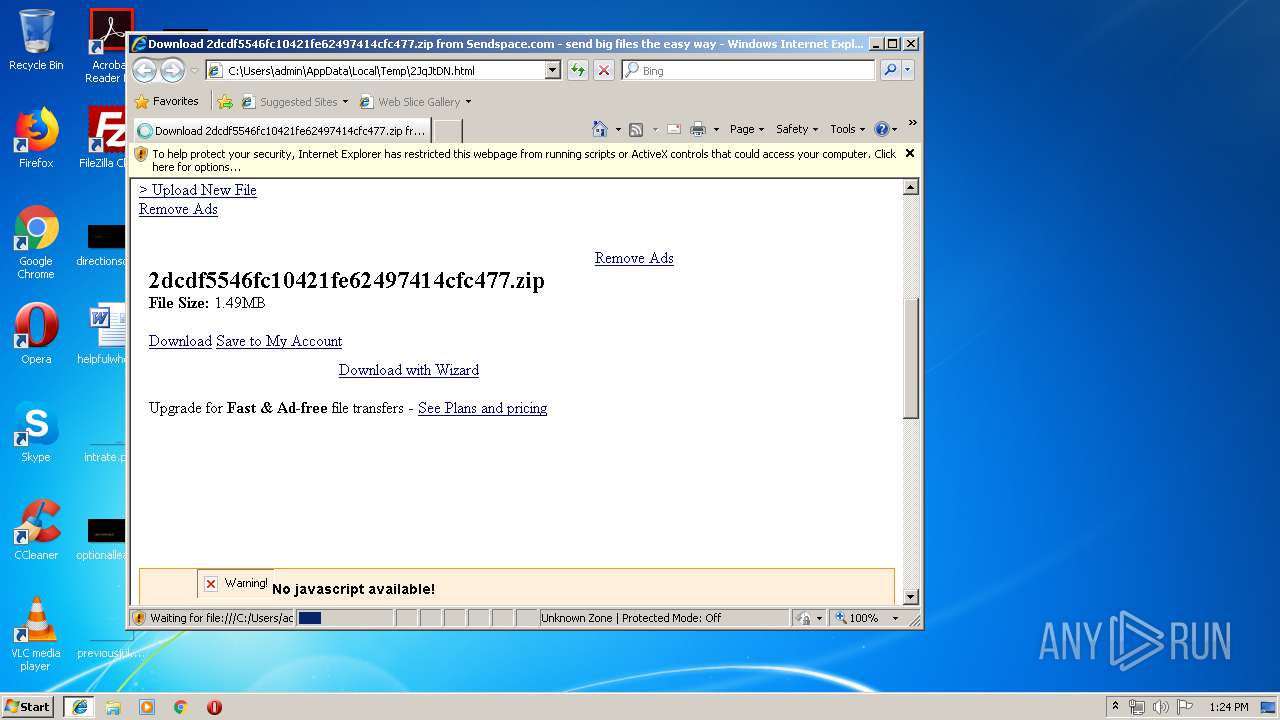Click the scroll down arrow
This screenshot has width=1280, height=720.
pos(910,597)
